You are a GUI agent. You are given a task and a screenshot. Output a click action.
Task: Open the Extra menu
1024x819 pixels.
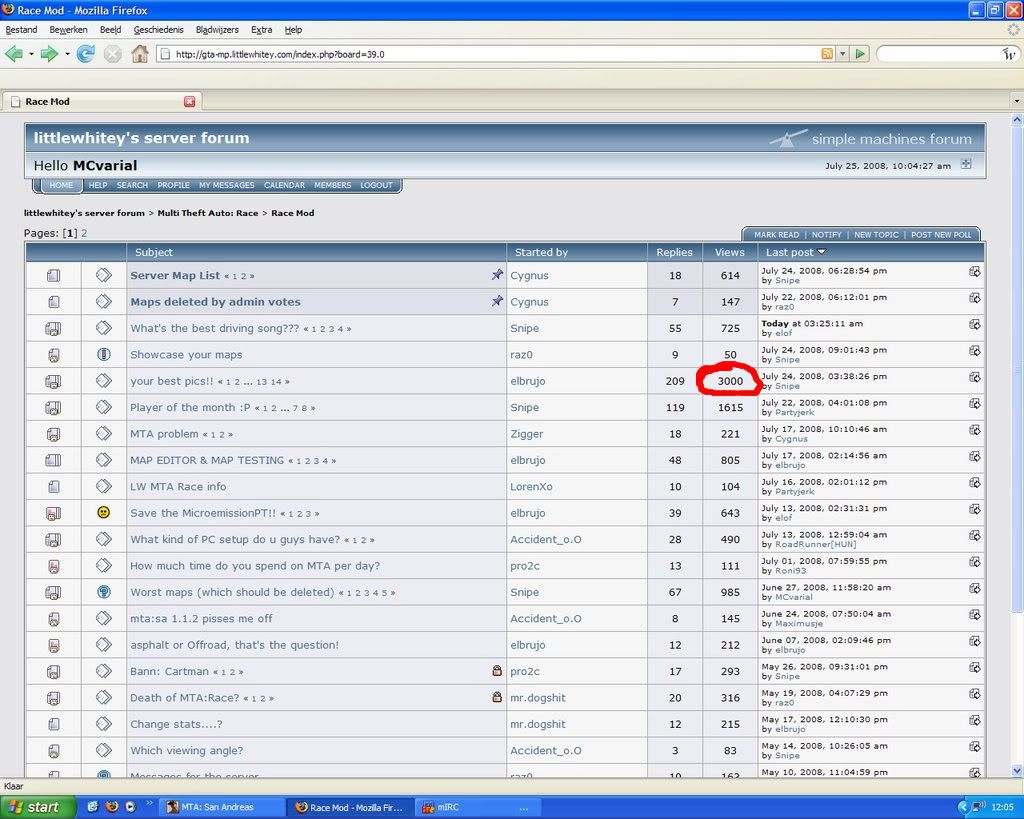click(262, 29)
